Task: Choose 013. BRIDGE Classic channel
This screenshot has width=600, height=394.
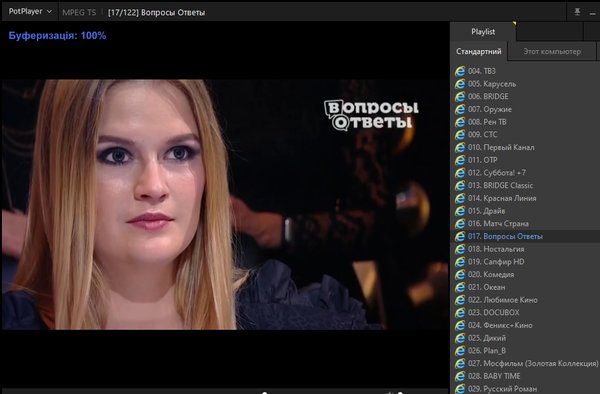Action: pyautogui.click(x=500, y=186)
